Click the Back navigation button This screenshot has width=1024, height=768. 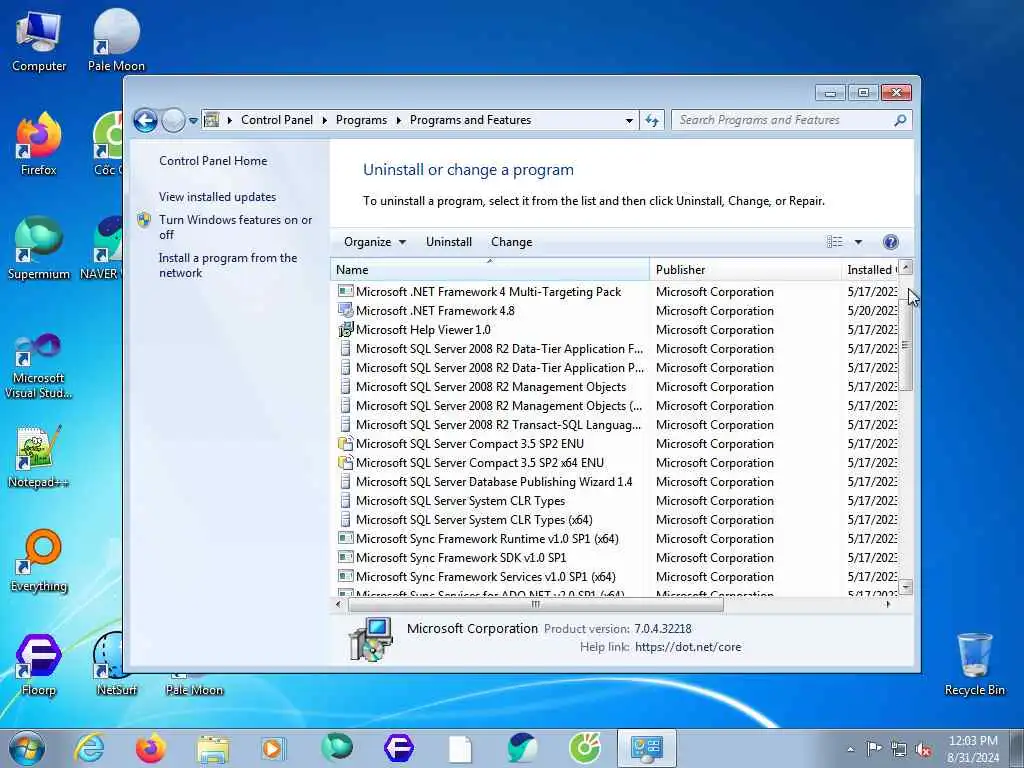145,120
